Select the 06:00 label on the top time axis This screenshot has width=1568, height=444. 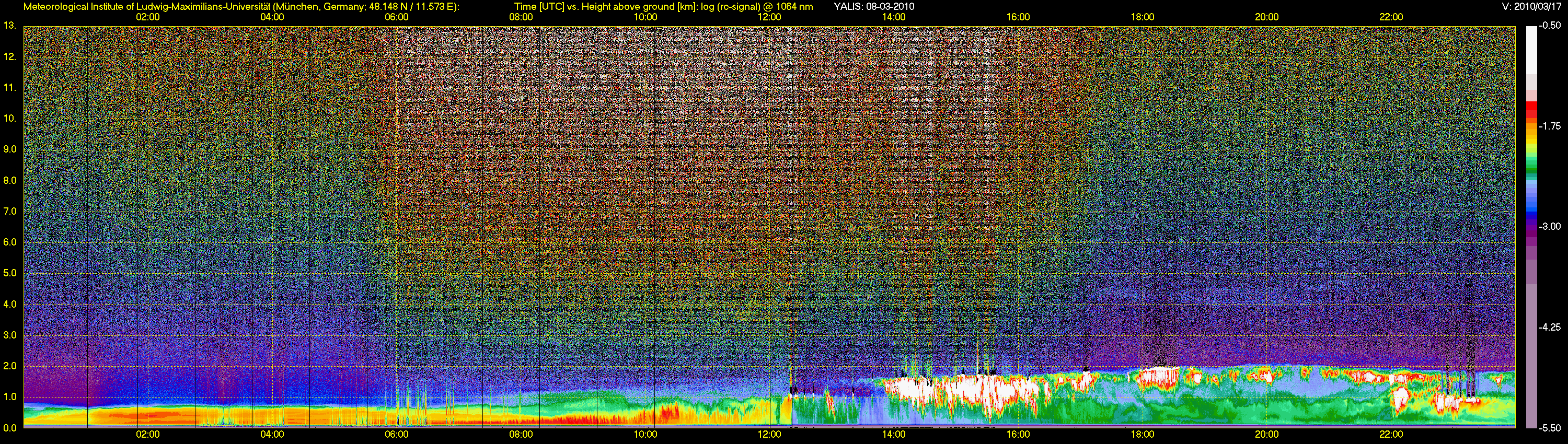point(396,17)
